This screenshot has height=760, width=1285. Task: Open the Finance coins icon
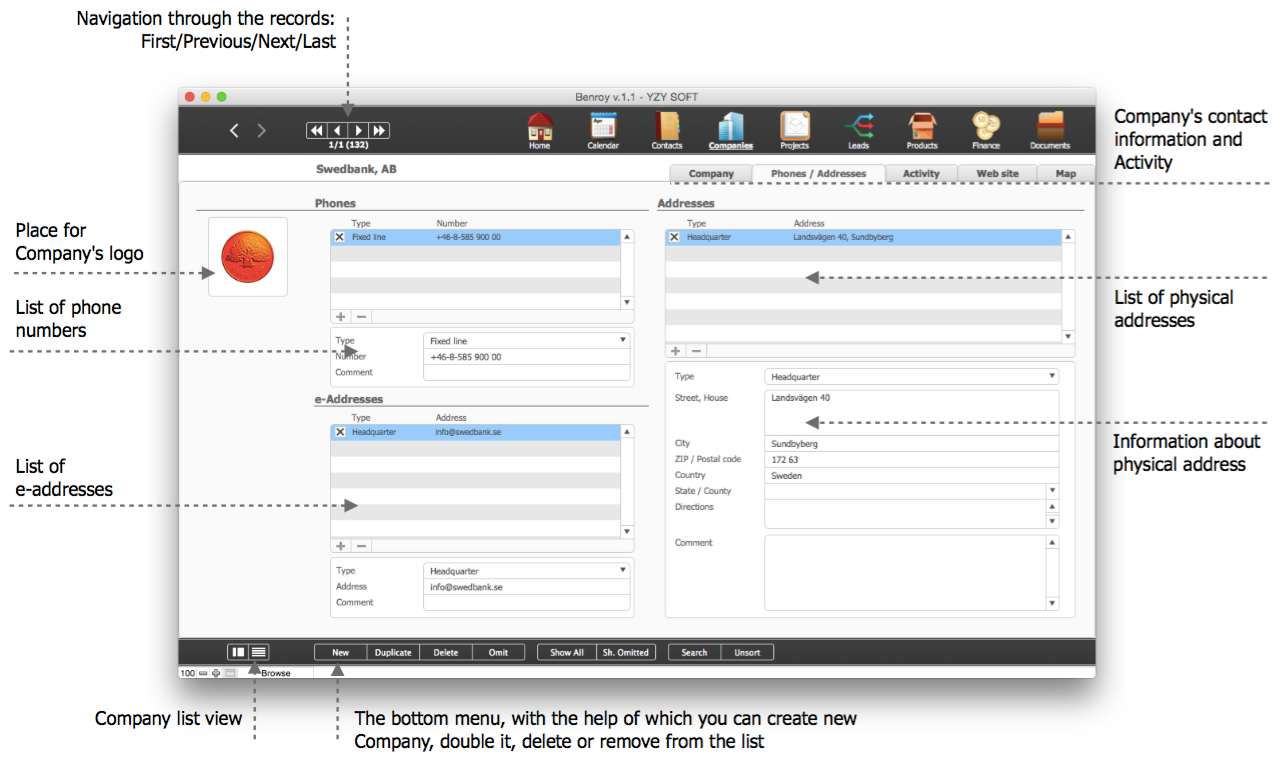(x=986, y=127)
